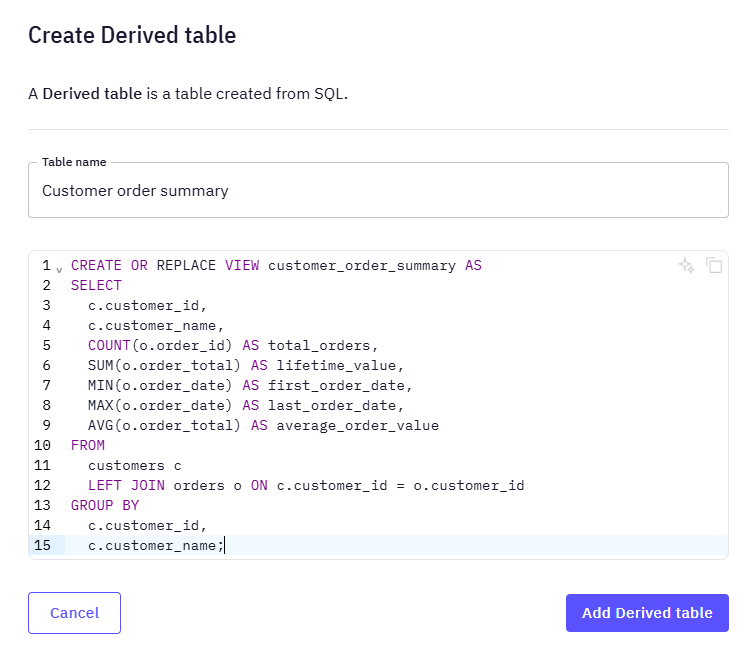This screenshot has width=756, height=664.
Task: Copy SQL with the copy icon
Action: [714, 265]
